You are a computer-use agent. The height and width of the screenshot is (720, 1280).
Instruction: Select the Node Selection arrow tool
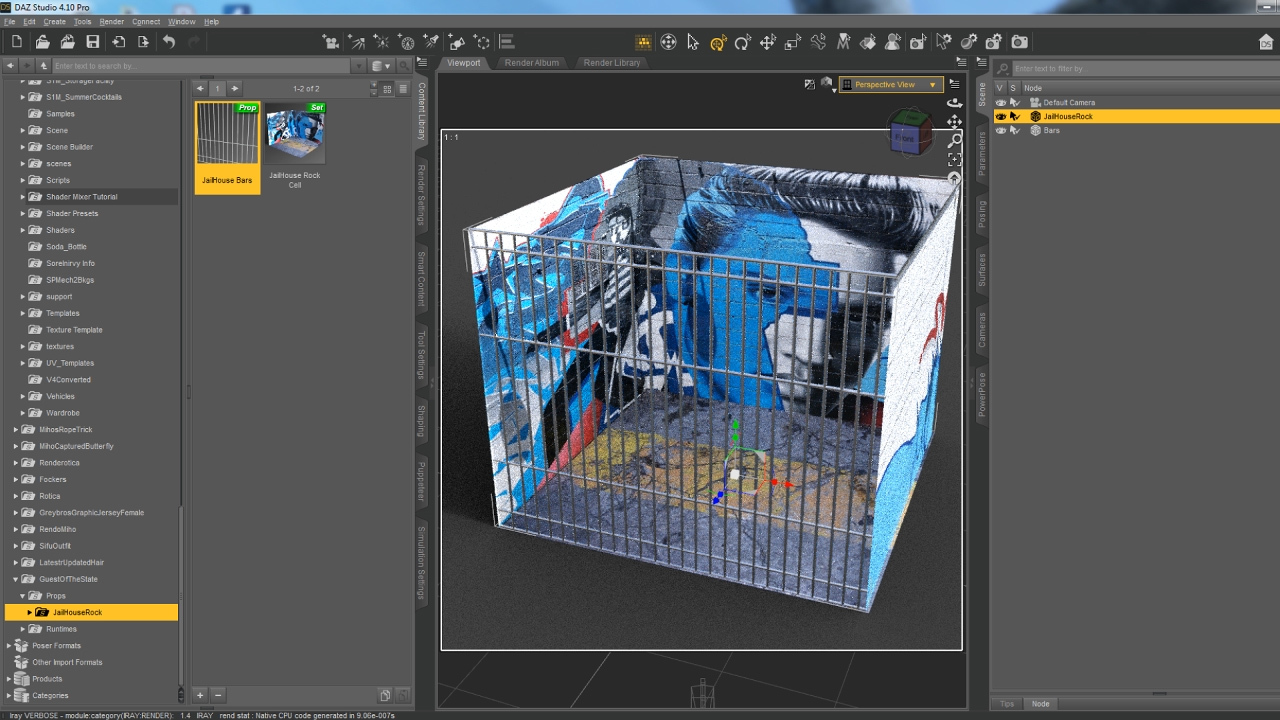coord(693,42)
